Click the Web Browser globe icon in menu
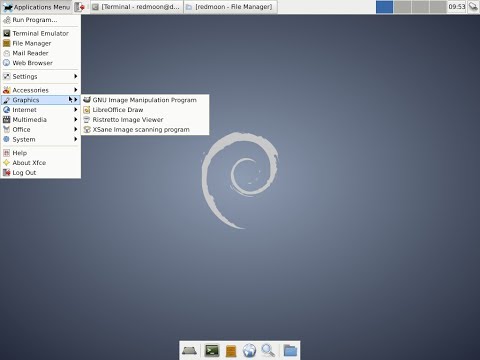 pyautogui.click(x=7, y=63)
